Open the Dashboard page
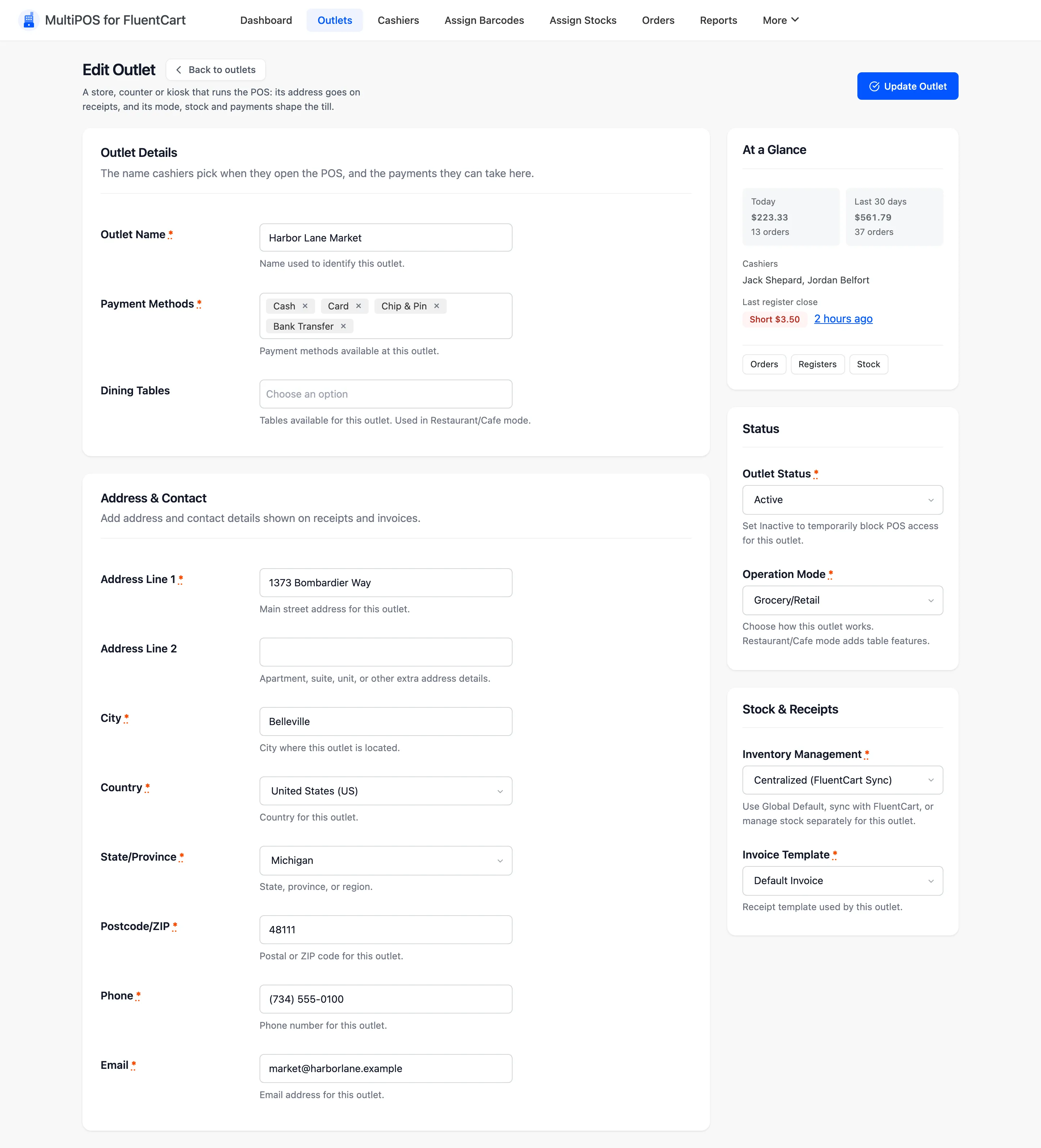The height and width of the screenshot is (1148, 1041). [x=266, y=20]
